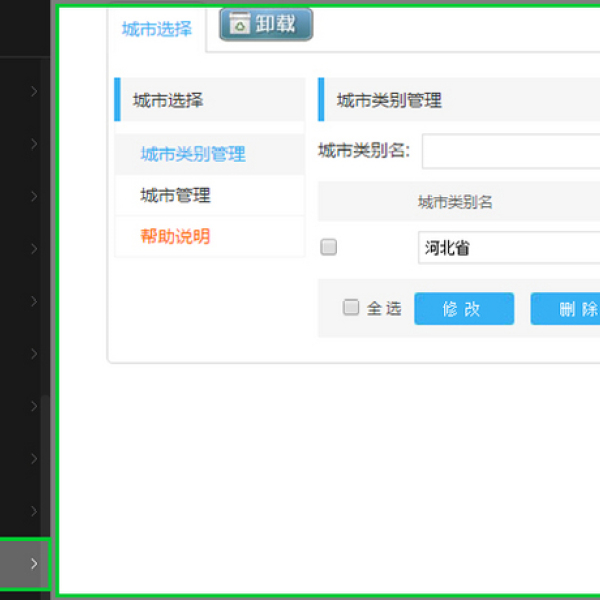Expand the topmost chevron in dark sidebar
This screenshot has width=600, height=600.
point(34,91)
